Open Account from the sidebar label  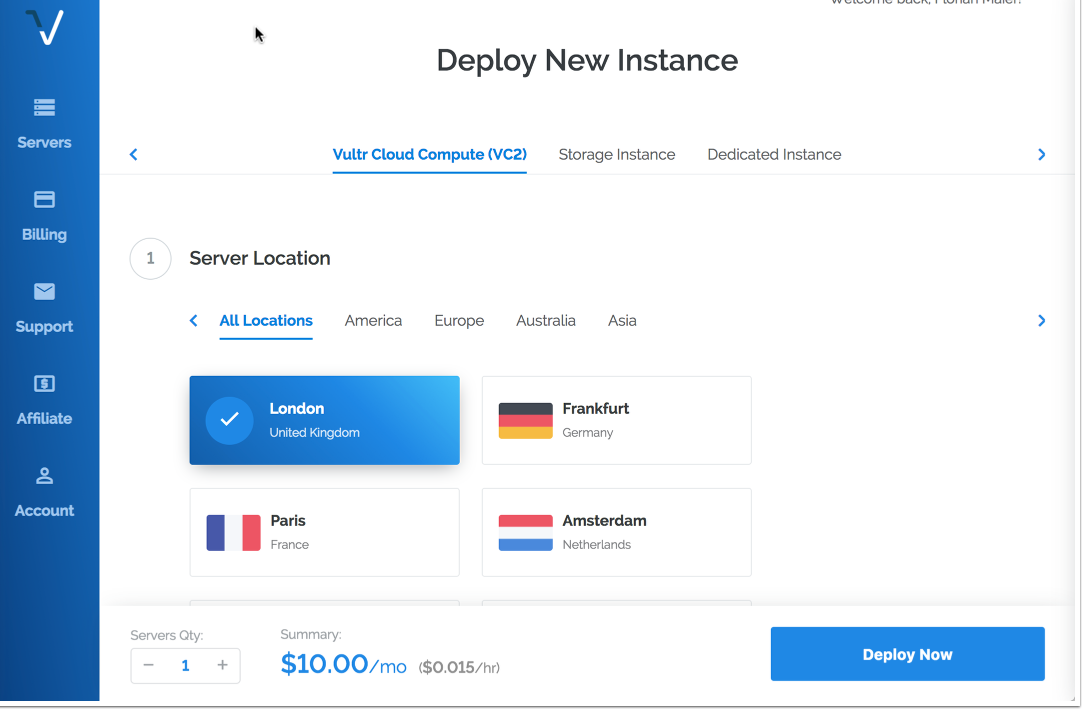(44, 510)
